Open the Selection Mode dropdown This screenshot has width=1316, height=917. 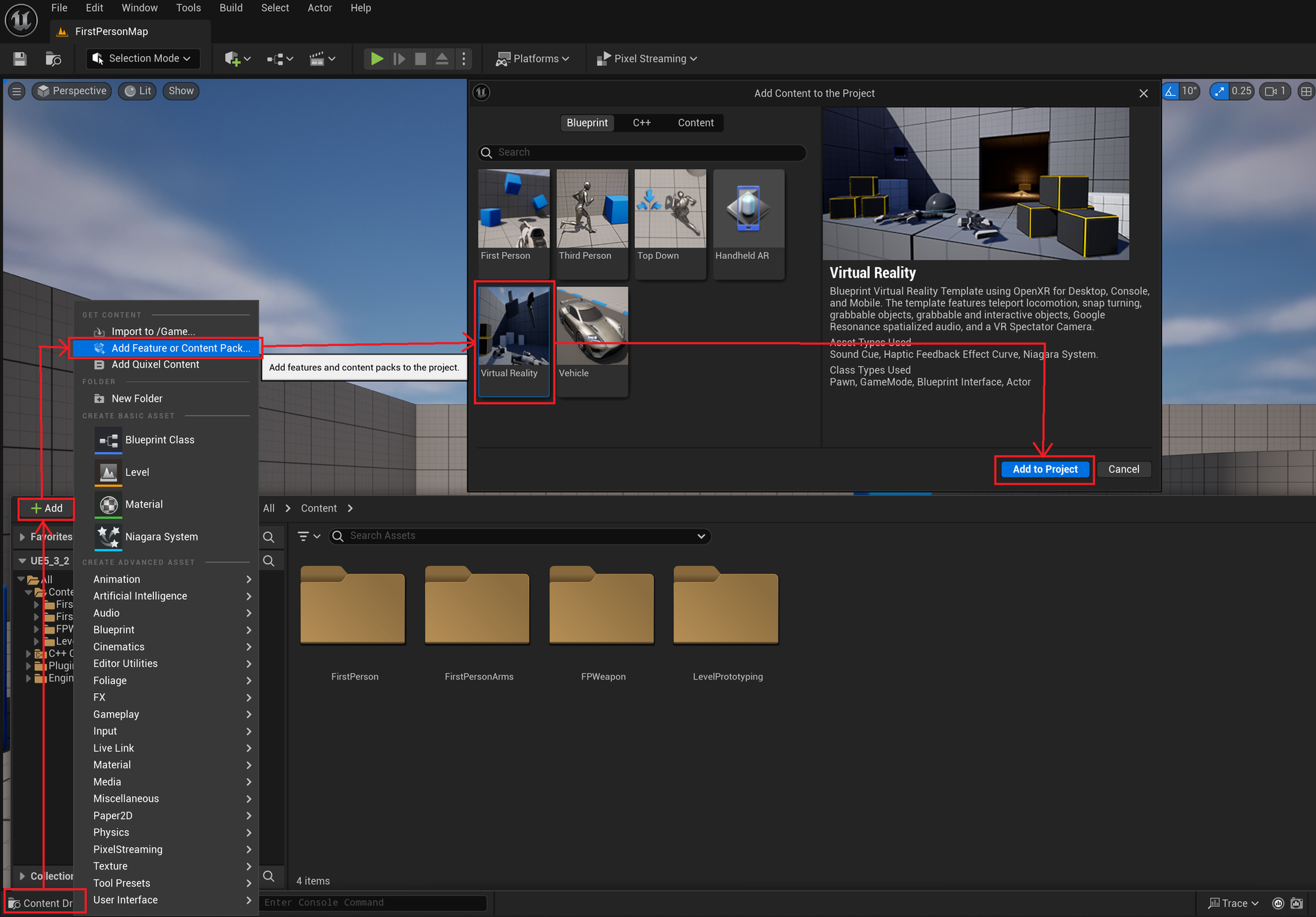143,59
